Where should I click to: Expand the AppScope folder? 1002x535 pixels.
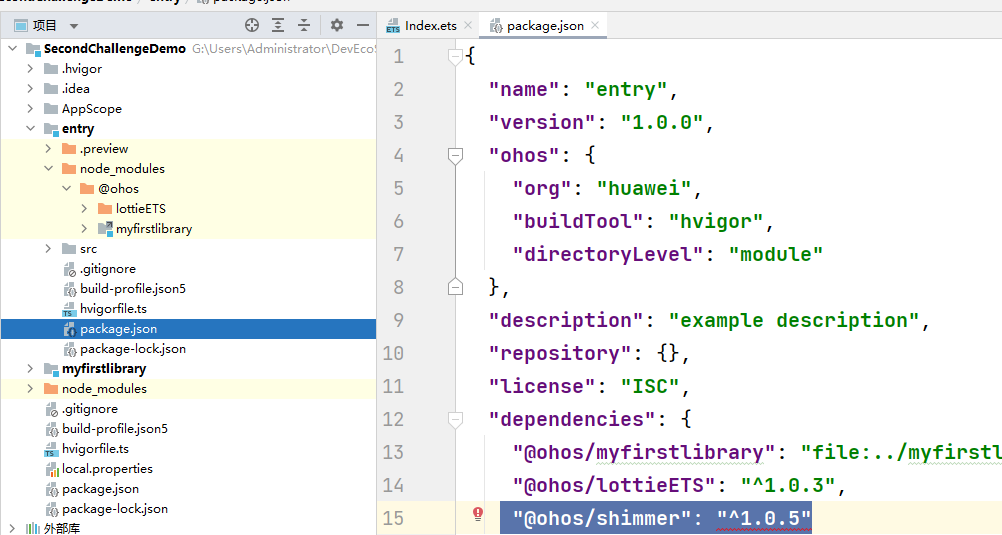[30, 108]
